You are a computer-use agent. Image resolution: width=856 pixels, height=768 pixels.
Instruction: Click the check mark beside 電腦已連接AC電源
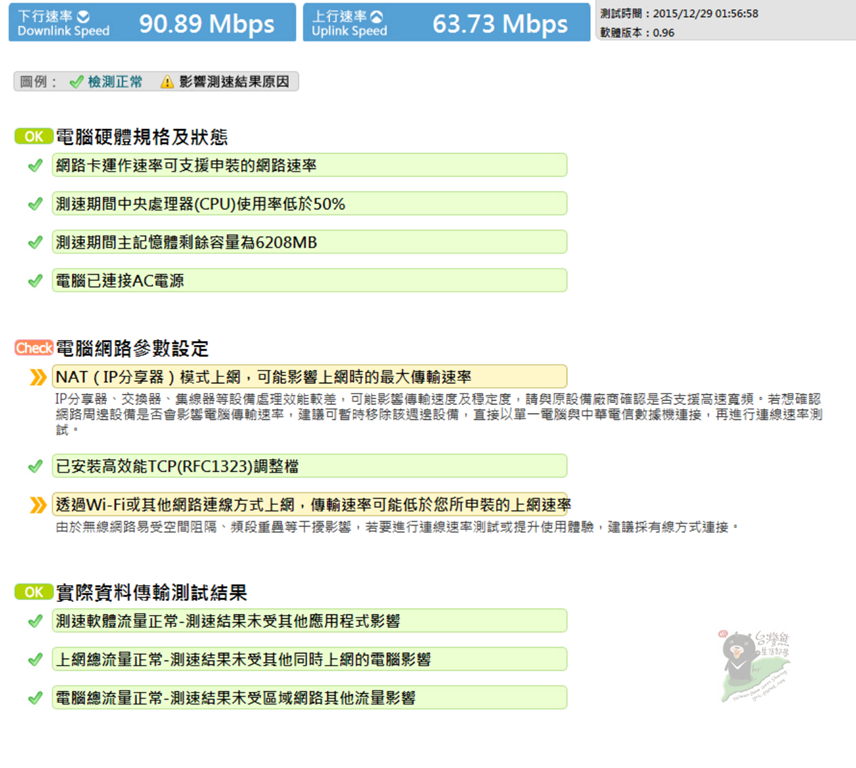[x=35, y=281]
